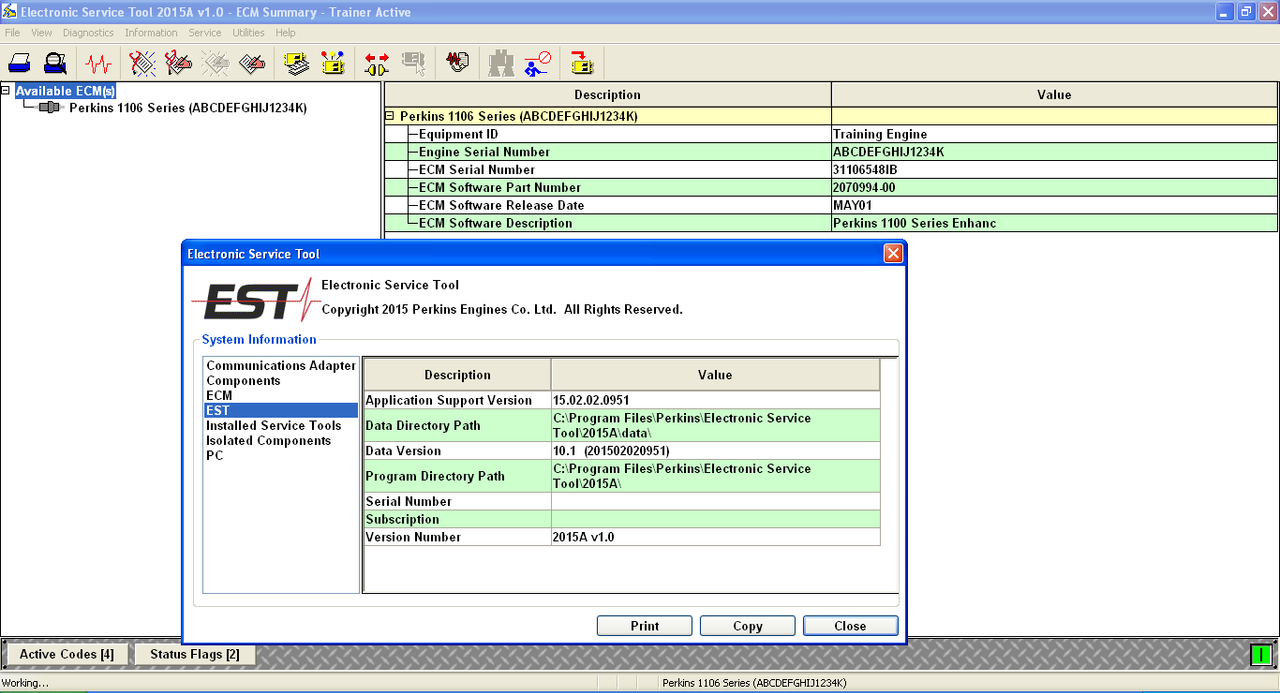1280x693 pixels.
Task: Click the Print button in the dialog
Action: (x=645, y=626)
